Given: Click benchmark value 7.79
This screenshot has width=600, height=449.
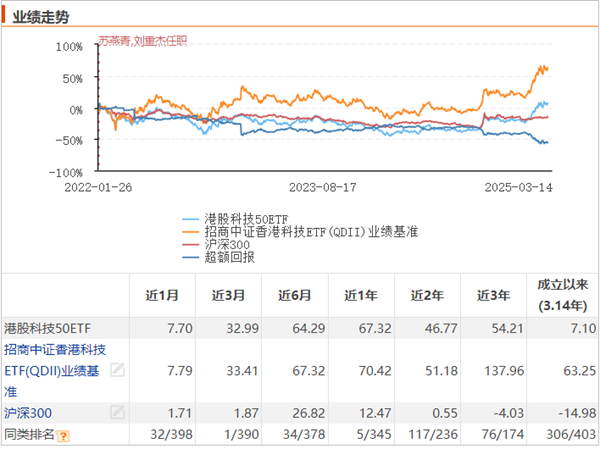Looking at the screenshot, I should pos(180,371).
